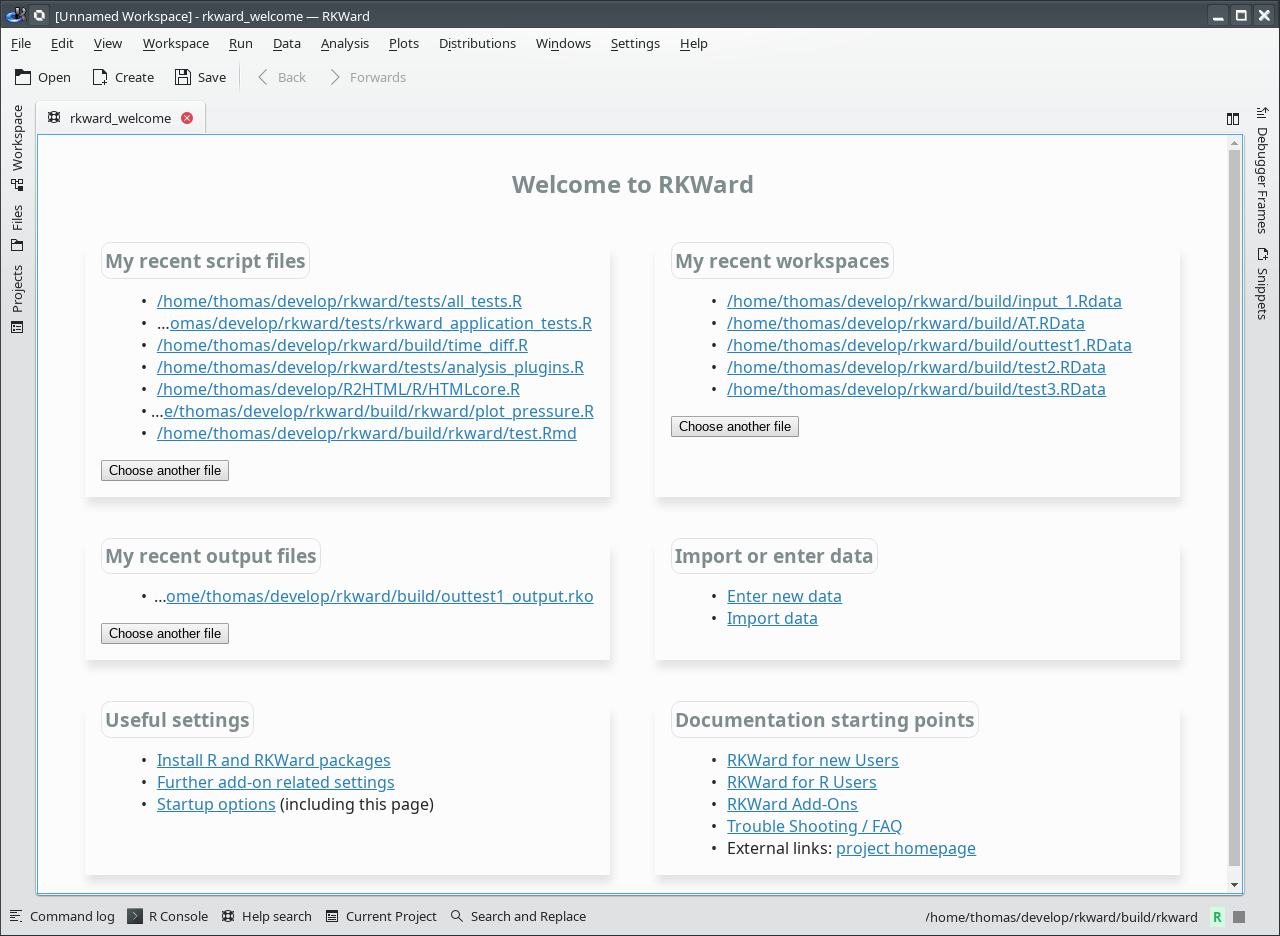Load workspace input_1.Rdata
This screenshot has height=936, width=1280.
(x=924, y=301)
